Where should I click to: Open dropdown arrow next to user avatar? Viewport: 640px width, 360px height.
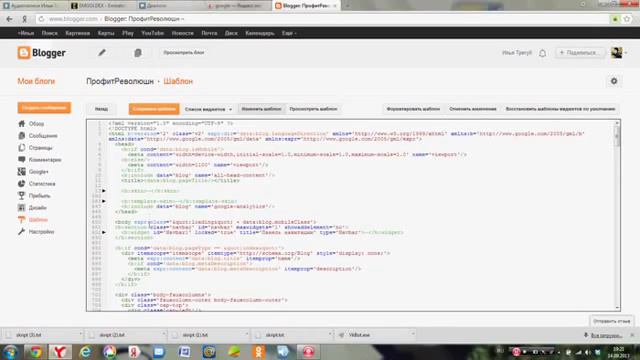(x=626, y=53)
